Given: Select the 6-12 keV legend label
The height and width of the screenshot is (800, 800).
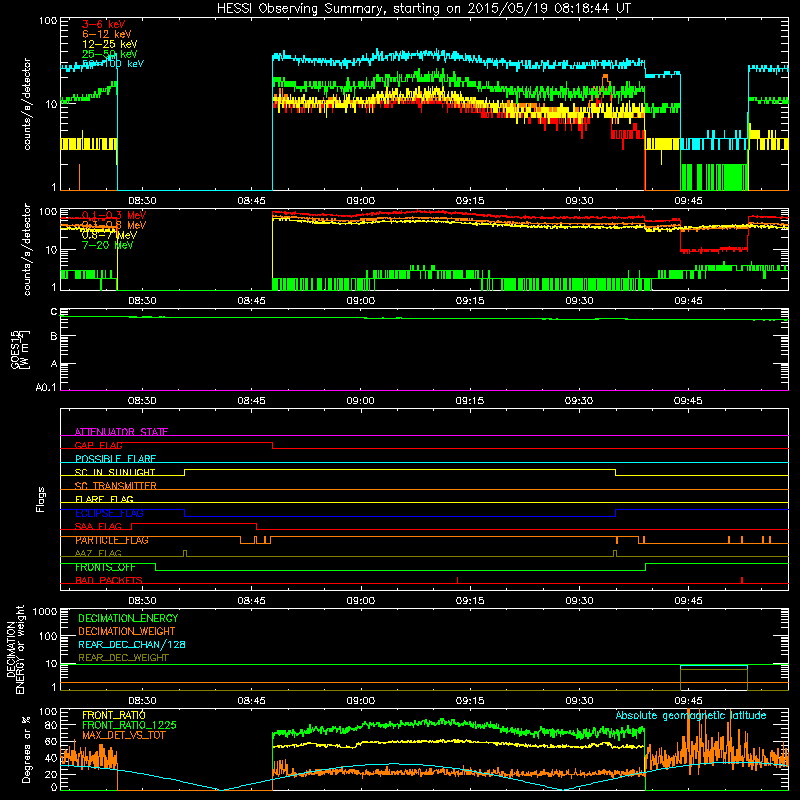Looking at the screenshot, I should coord(107,34).
